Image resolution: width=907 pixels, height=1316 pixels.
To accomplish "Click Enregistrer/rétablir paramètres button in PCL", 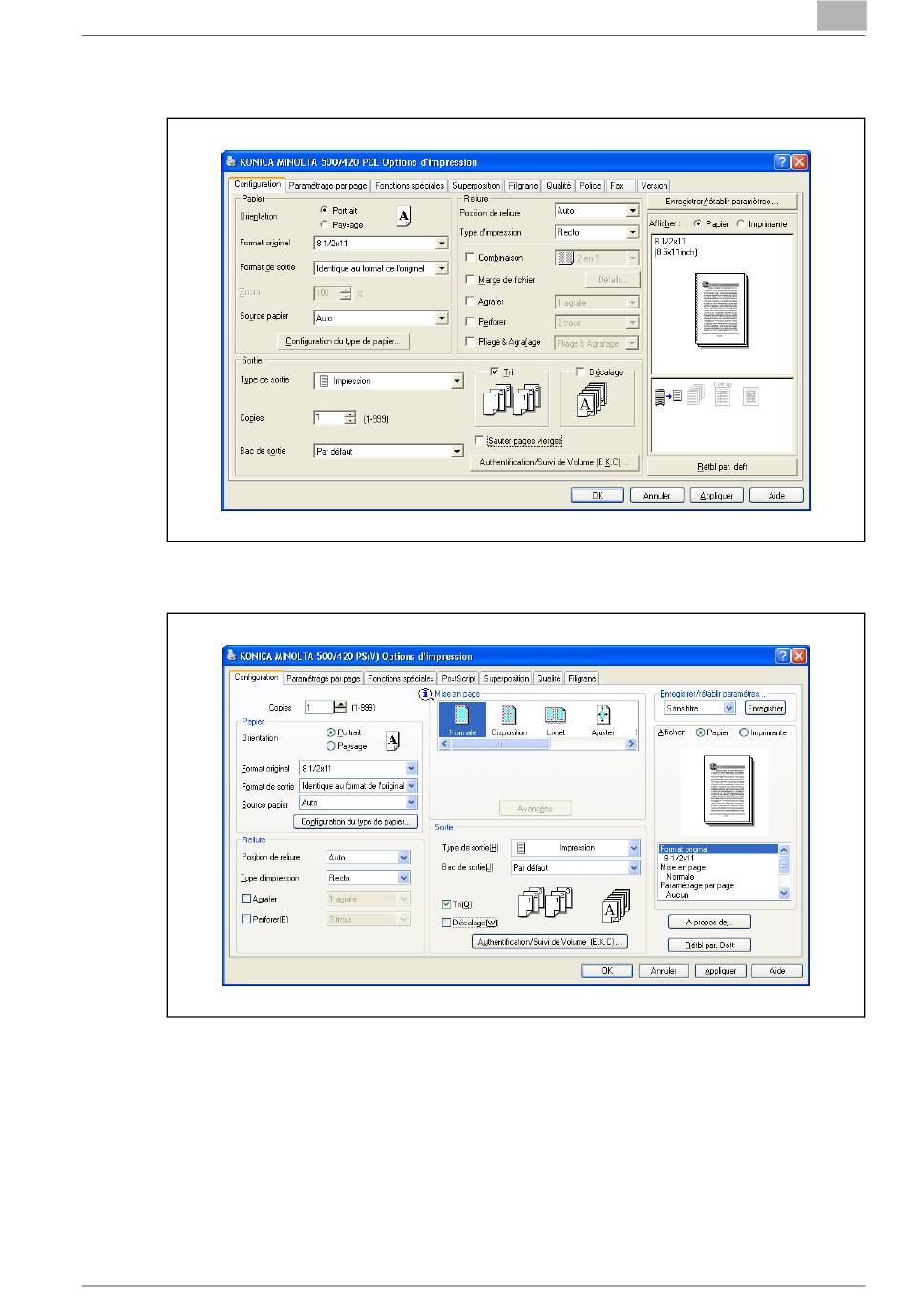I will pos(722,202).
